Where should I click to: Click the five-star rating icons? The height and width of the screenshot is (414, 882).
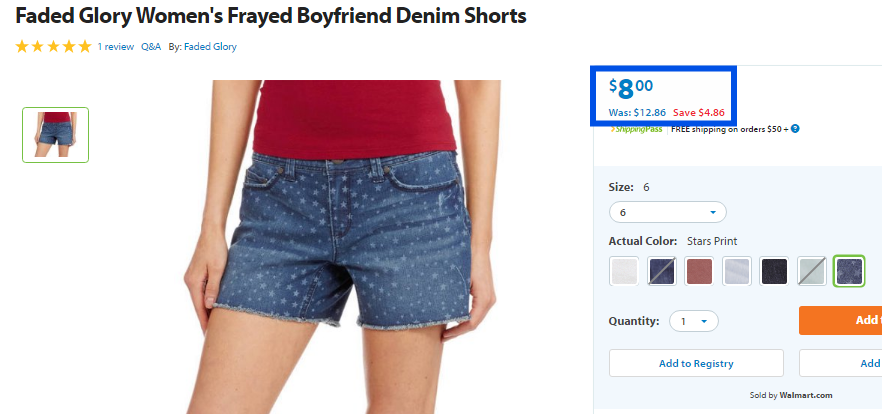[x=53, y=47]
